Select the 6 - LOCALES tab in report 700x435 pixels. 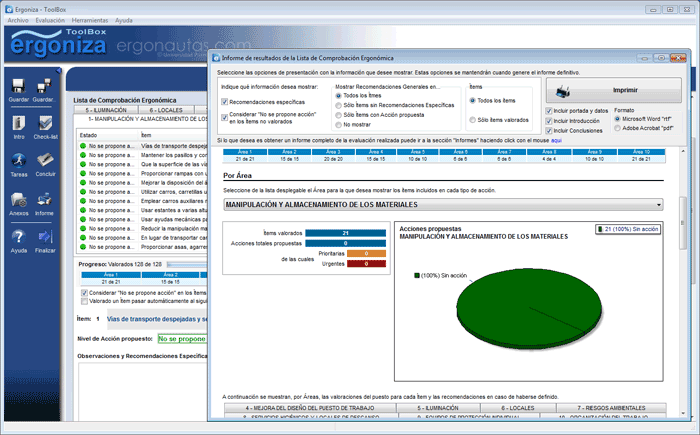[x=518, y=408]
